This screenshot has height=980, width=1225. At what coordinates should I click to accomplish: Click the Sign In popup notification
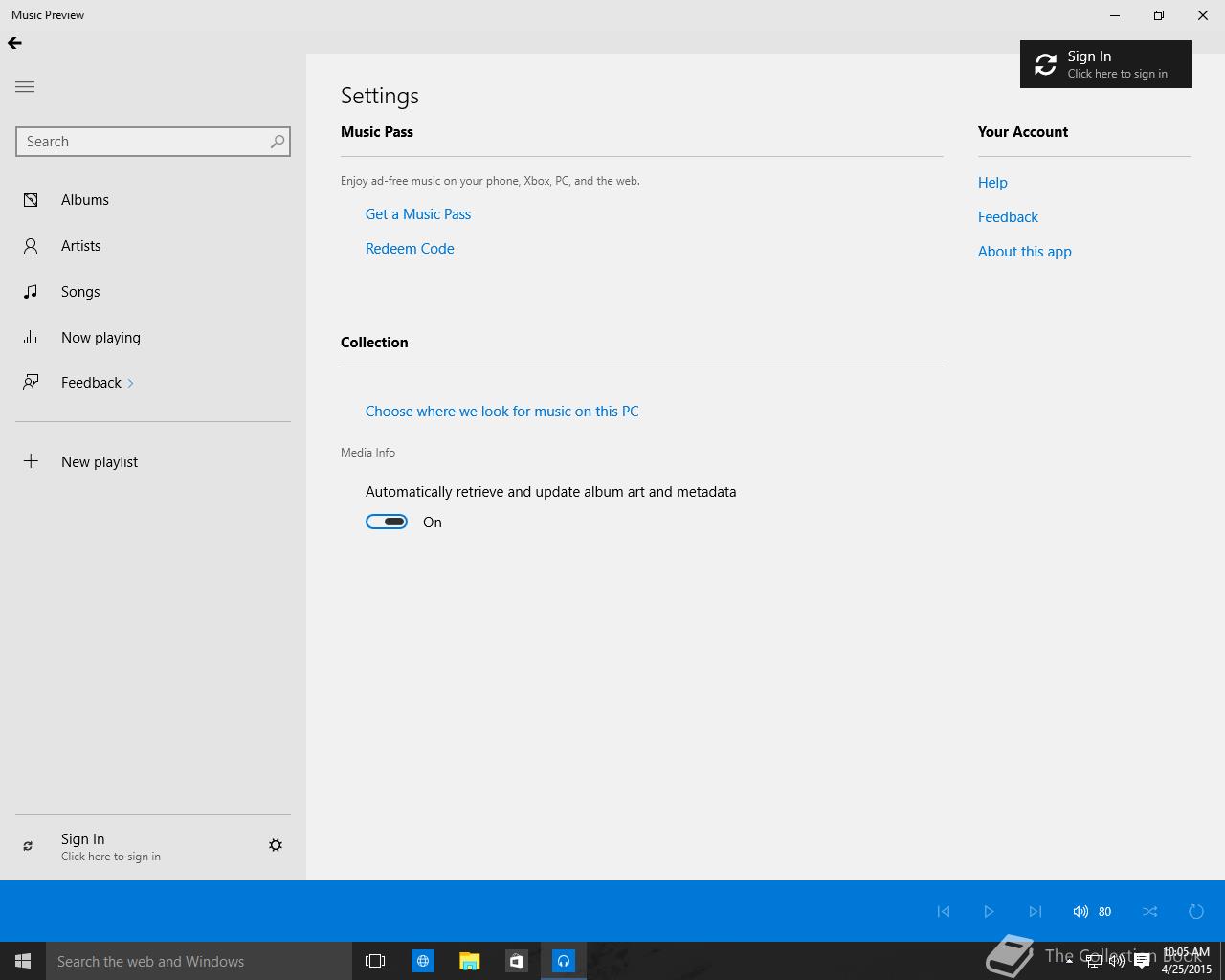pos(1105,64)
